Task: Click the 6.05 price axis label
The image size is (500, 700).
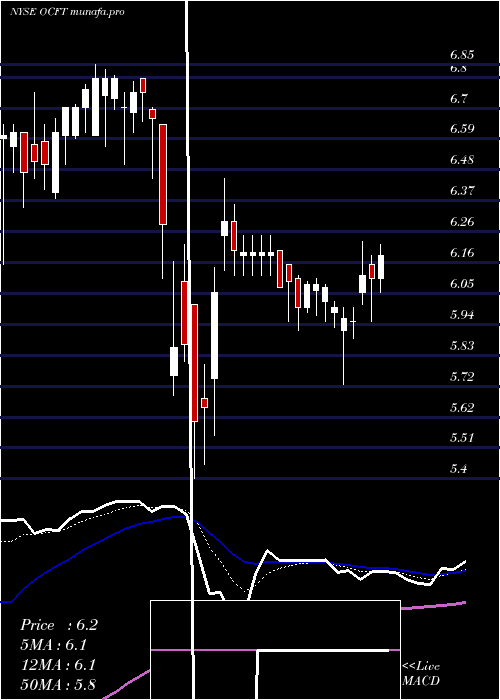Action: pyautogui.click(x=462, y=284)
